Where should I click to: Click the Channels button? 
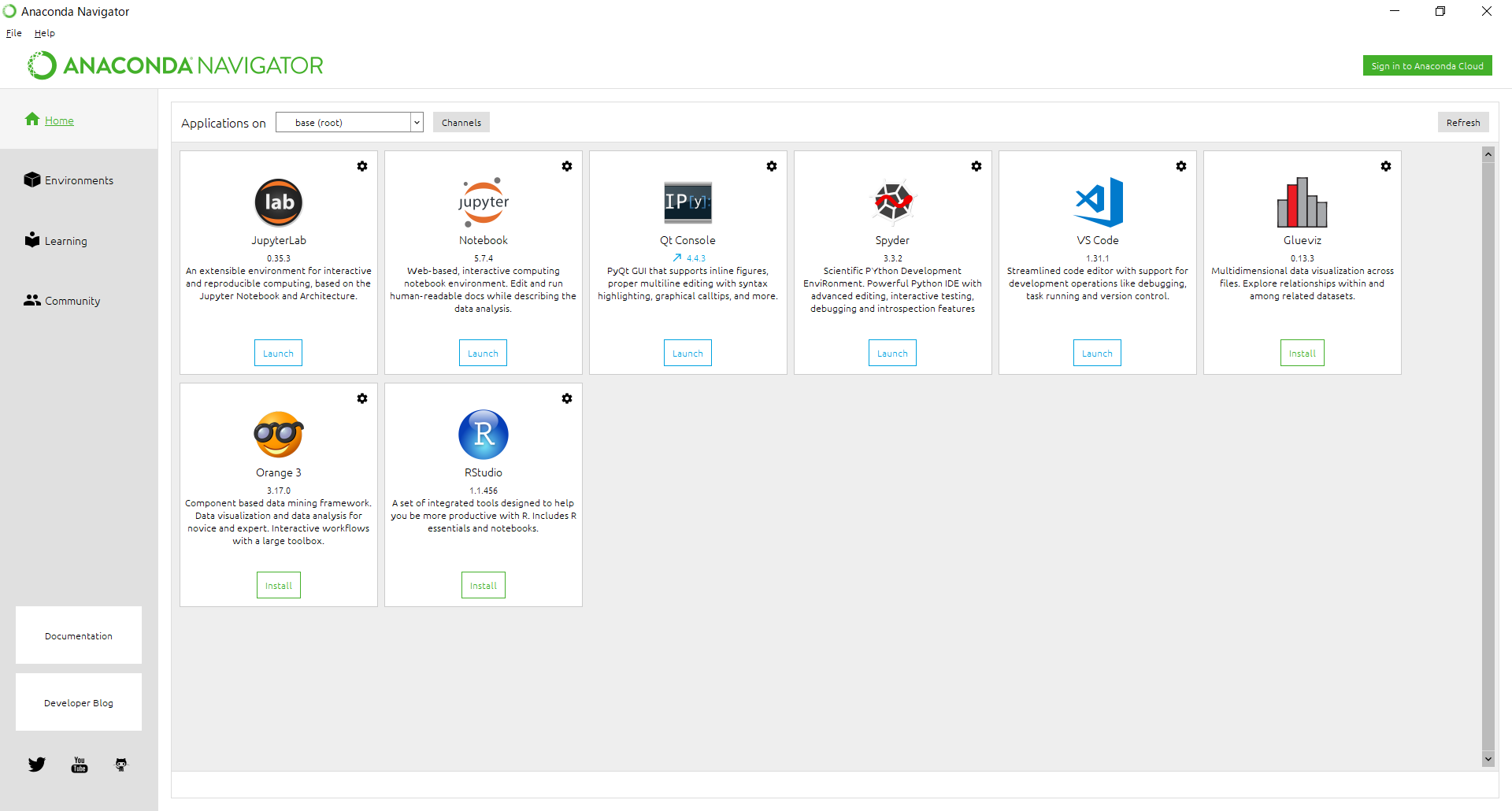point(461,122)
